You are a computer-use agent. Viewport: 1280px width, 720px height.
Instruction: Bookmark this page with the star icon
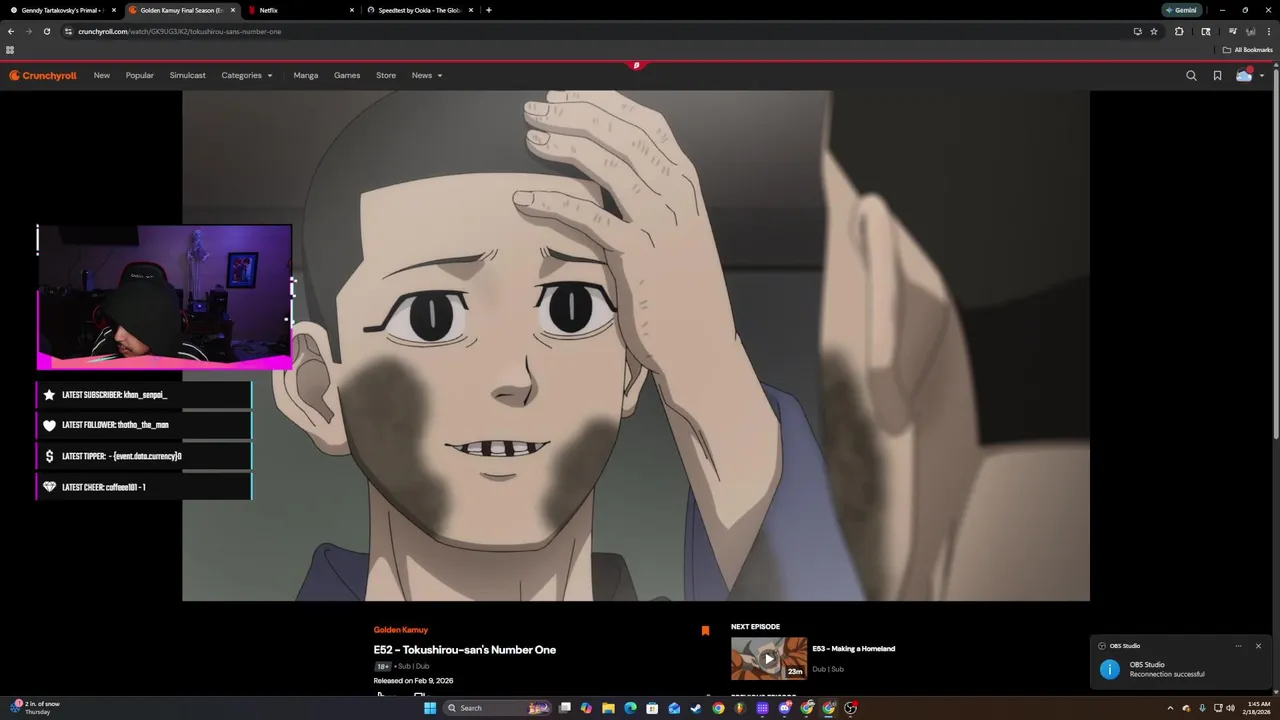(1154, 31)
